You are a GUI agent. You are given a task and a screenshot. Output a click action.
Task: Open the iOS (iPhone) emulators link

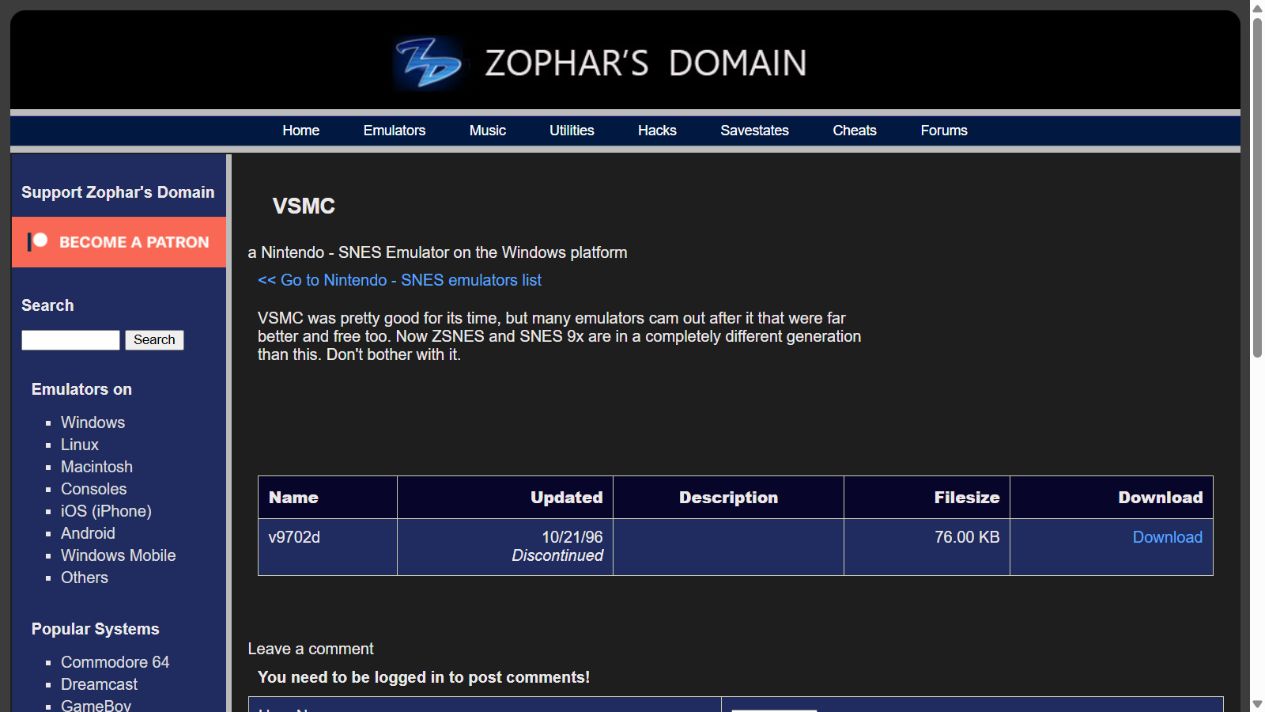click(x=106, y=510)
